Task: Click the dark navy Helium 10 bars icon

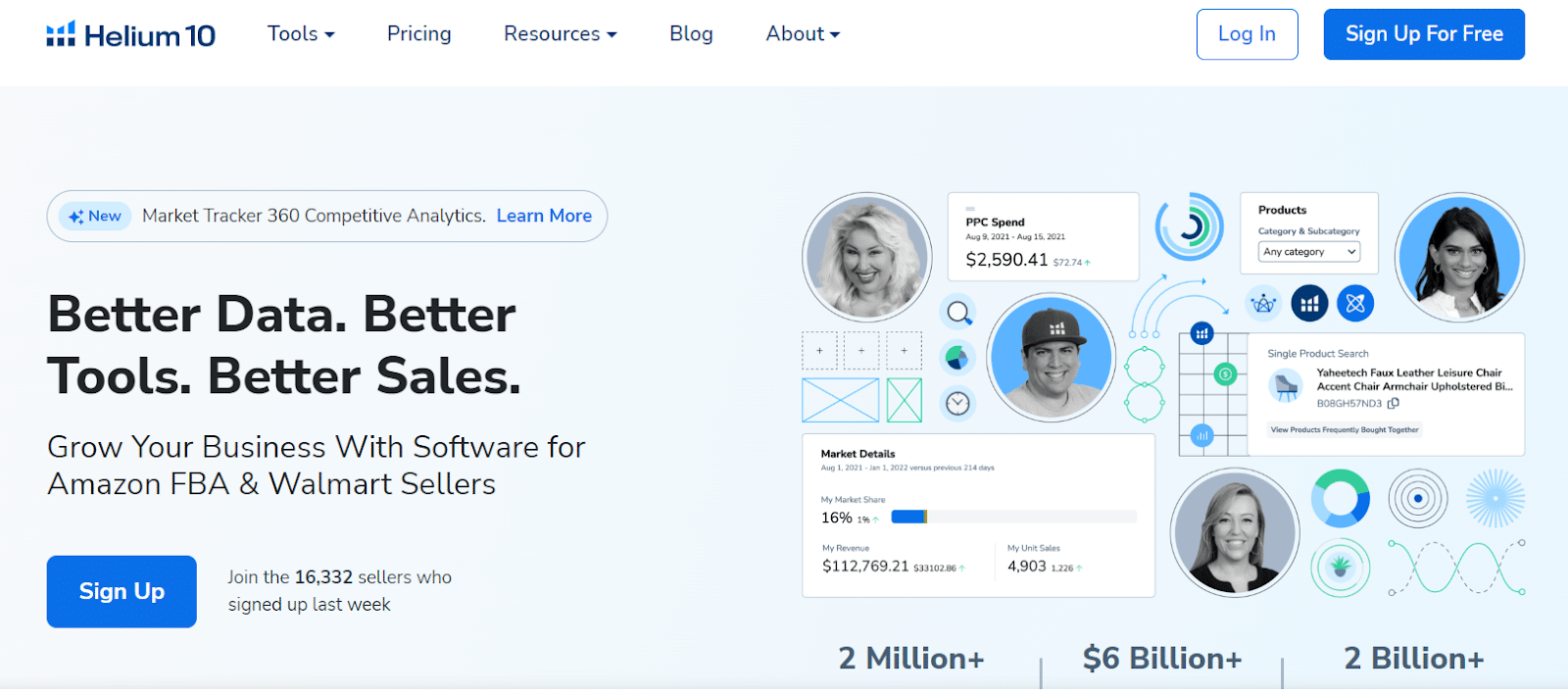Action: tap(1309, 304)
